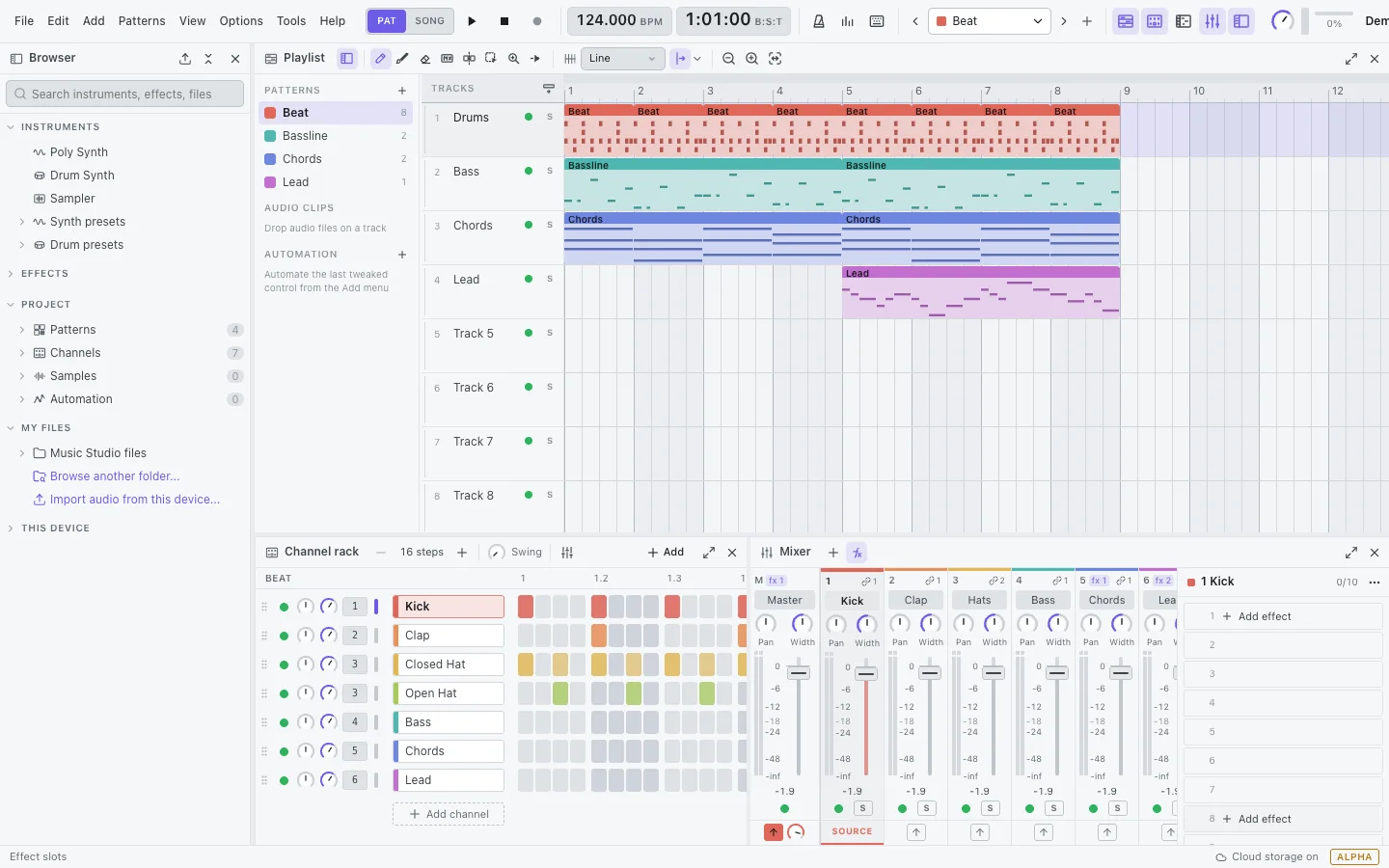The image size is (1389, 868).
Task: Start playback with the play button
Action: tap(472, 21)
